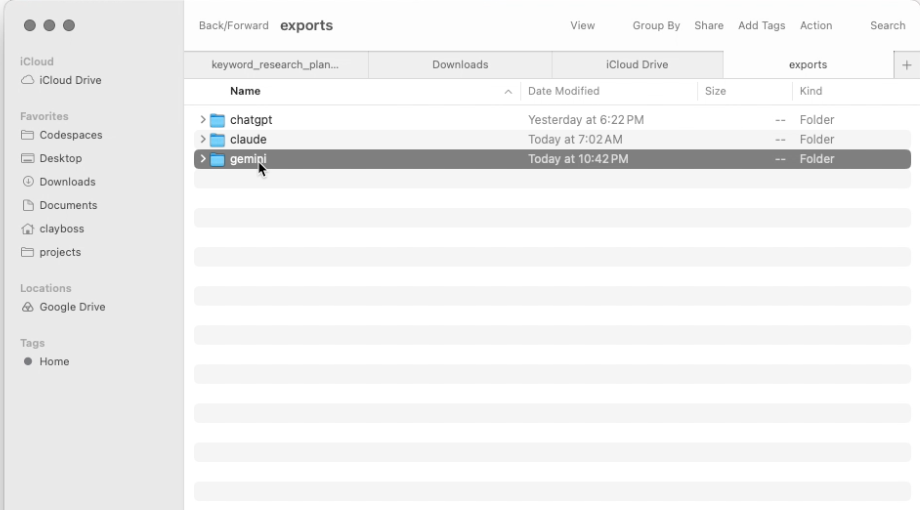Click the Downloads arrow icon in sidebar
Screen dimensions: 920x510
28,181
